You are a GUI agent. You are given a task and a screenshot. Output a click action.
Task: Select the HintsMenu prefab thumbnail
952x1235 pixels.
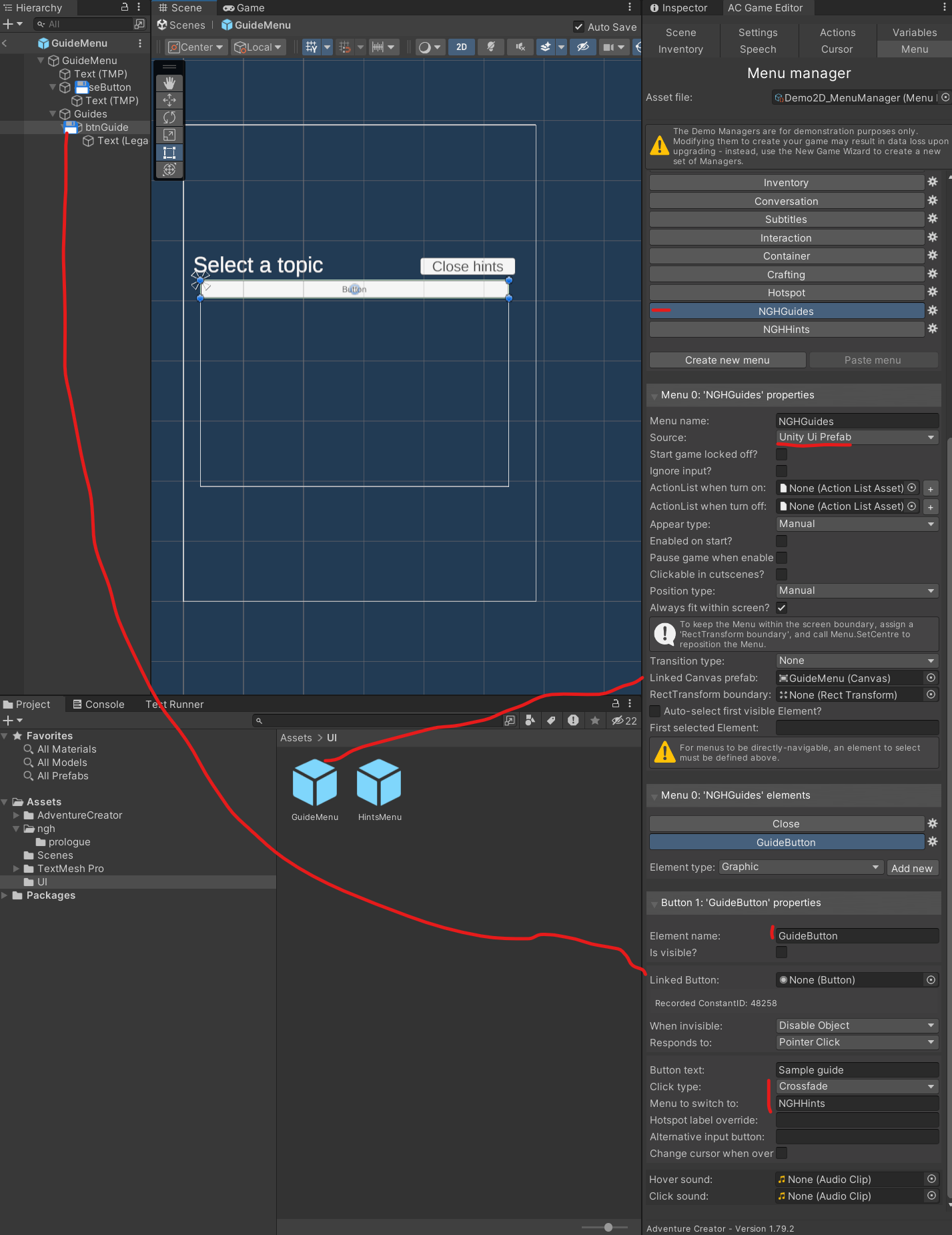pyautogui.click(x=380, y=782)
